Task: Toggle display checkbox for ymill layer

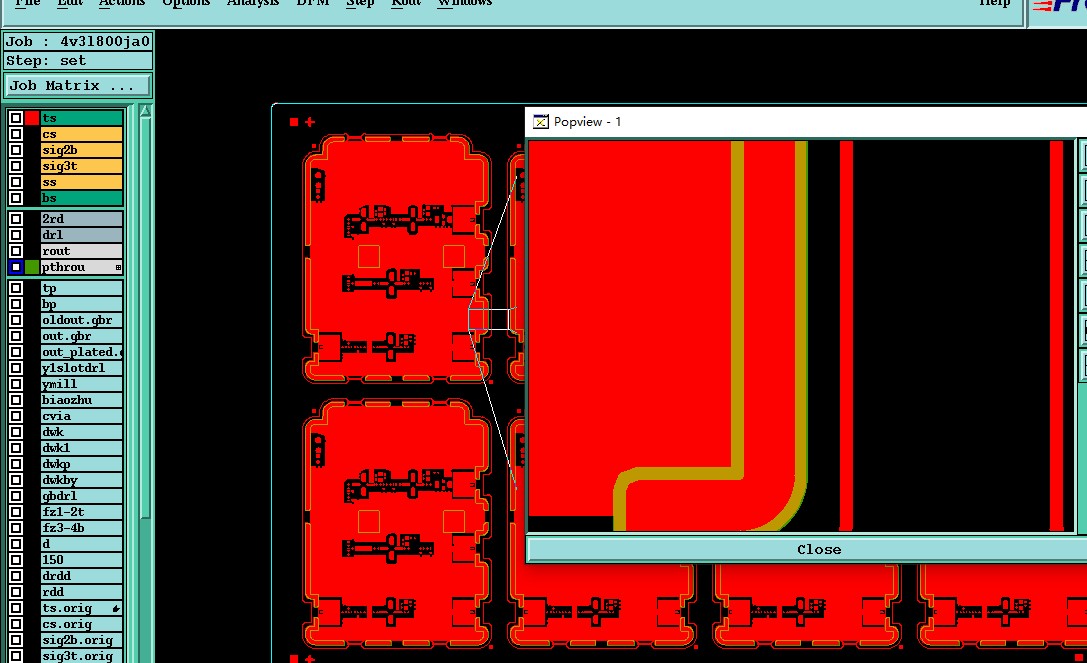Action: 16,384
